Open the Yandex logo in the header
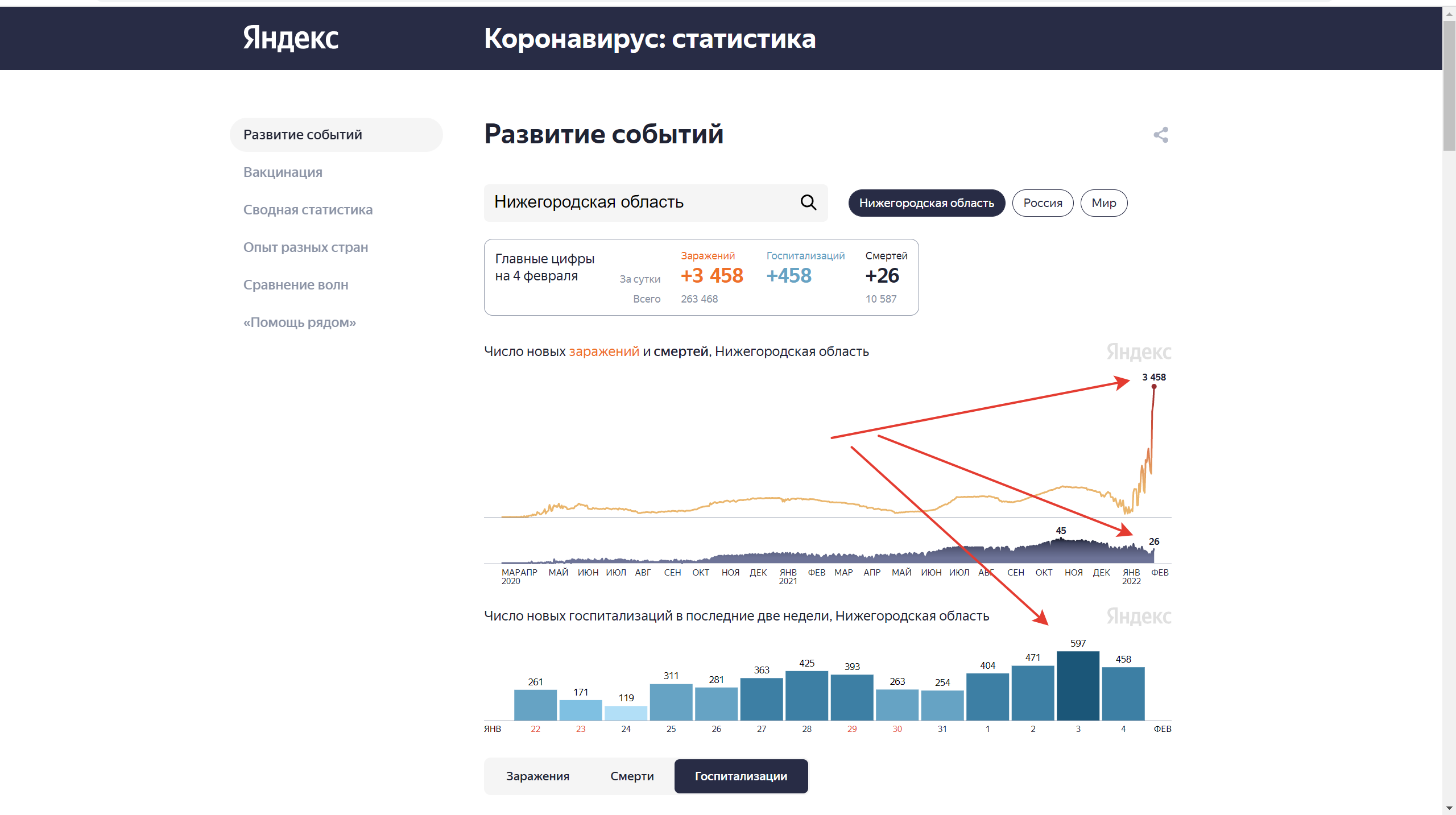Screen dimensions: 1456x815 [x=291, y=38]
